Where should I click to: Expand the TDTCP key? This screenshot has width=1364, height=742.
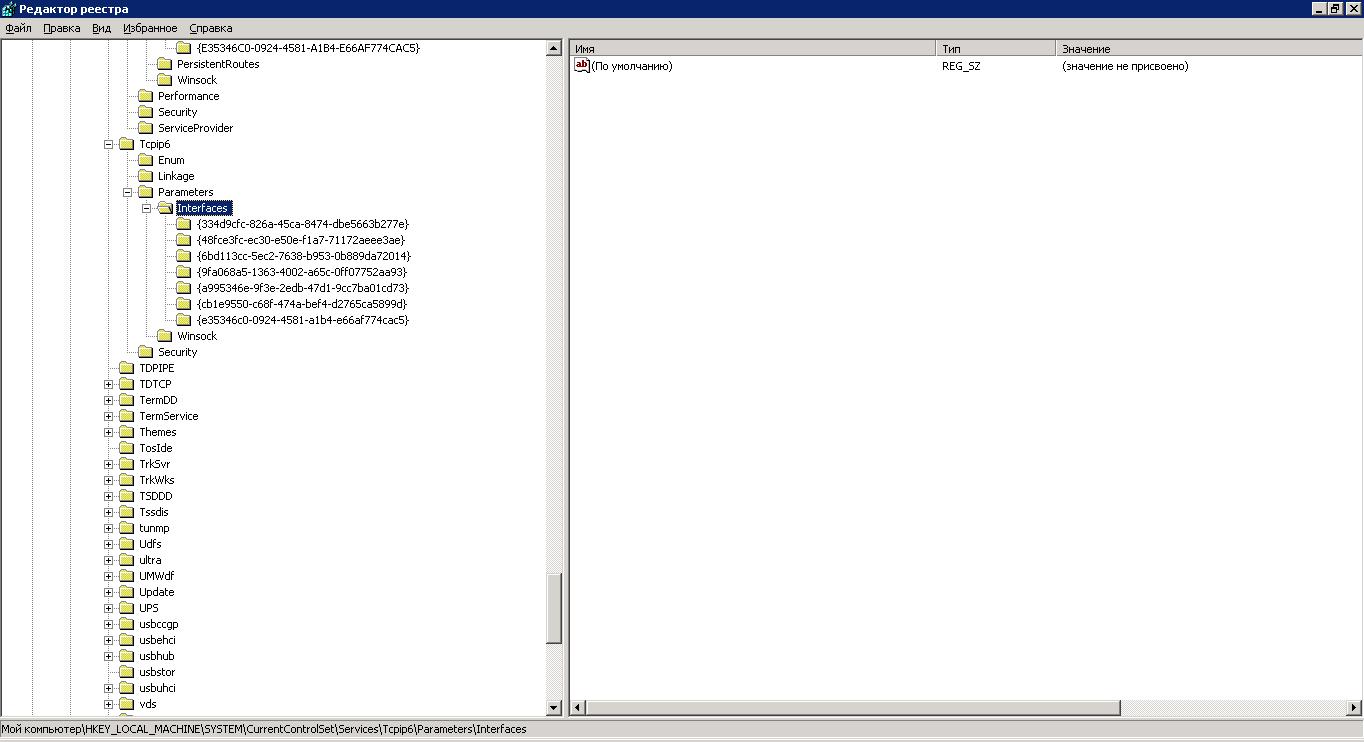[109, 384]
